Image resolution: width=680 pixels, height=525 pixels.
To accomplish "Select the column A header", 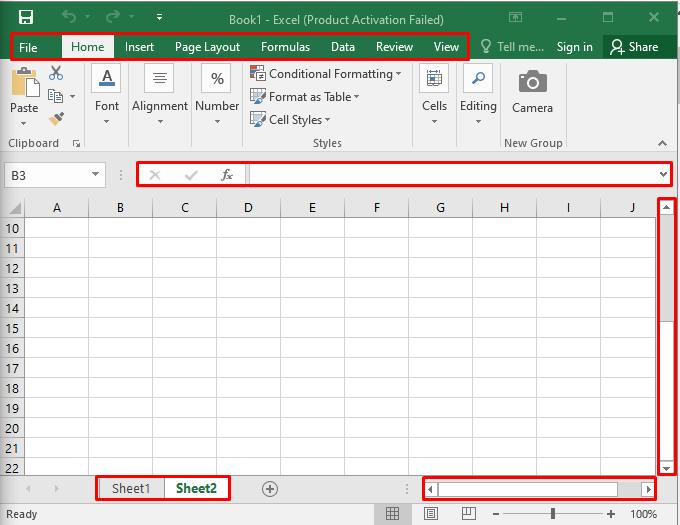I will (x=56, y=208).
